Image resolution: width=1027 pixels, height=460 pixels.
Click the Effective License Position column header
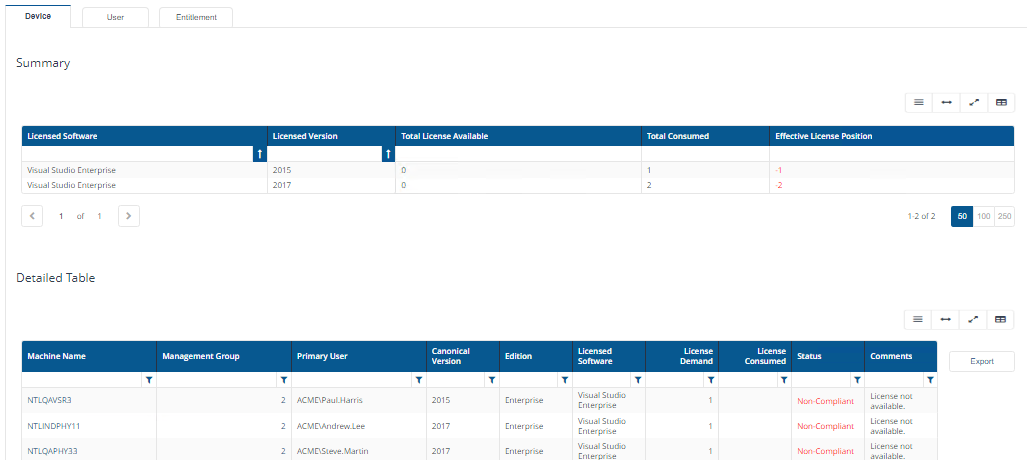coord(891,136)
